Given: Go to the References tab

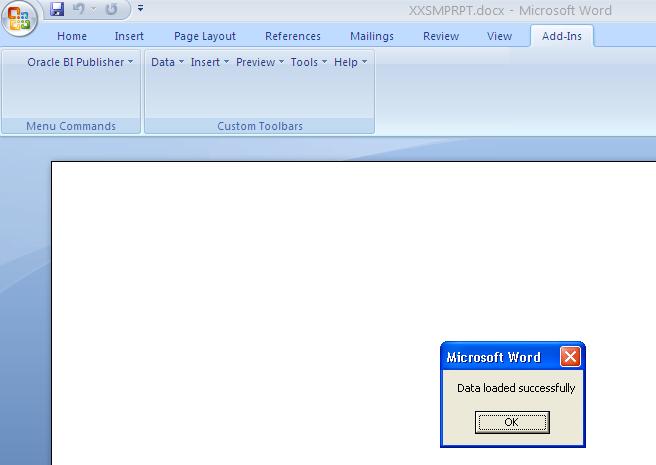Looking at the screenshot, I should tap(293, 36).
